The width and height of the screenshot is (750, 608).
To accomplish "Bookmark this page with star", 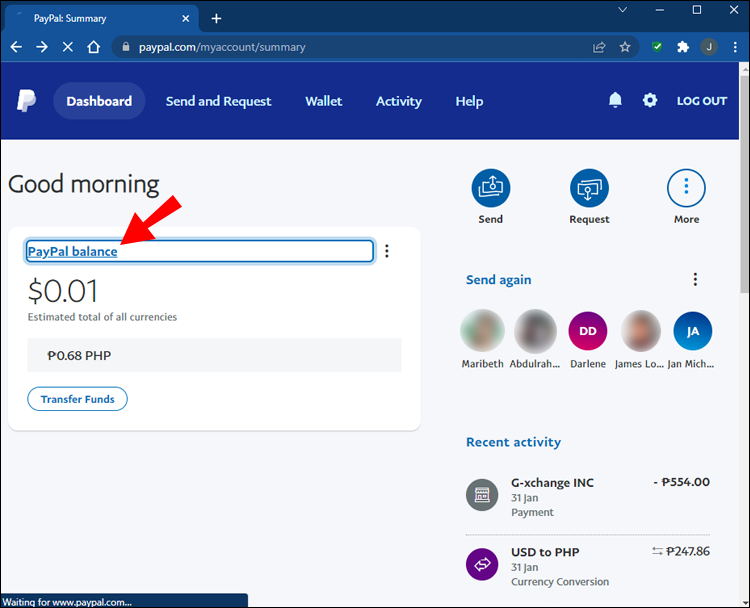I will (625, 47).
